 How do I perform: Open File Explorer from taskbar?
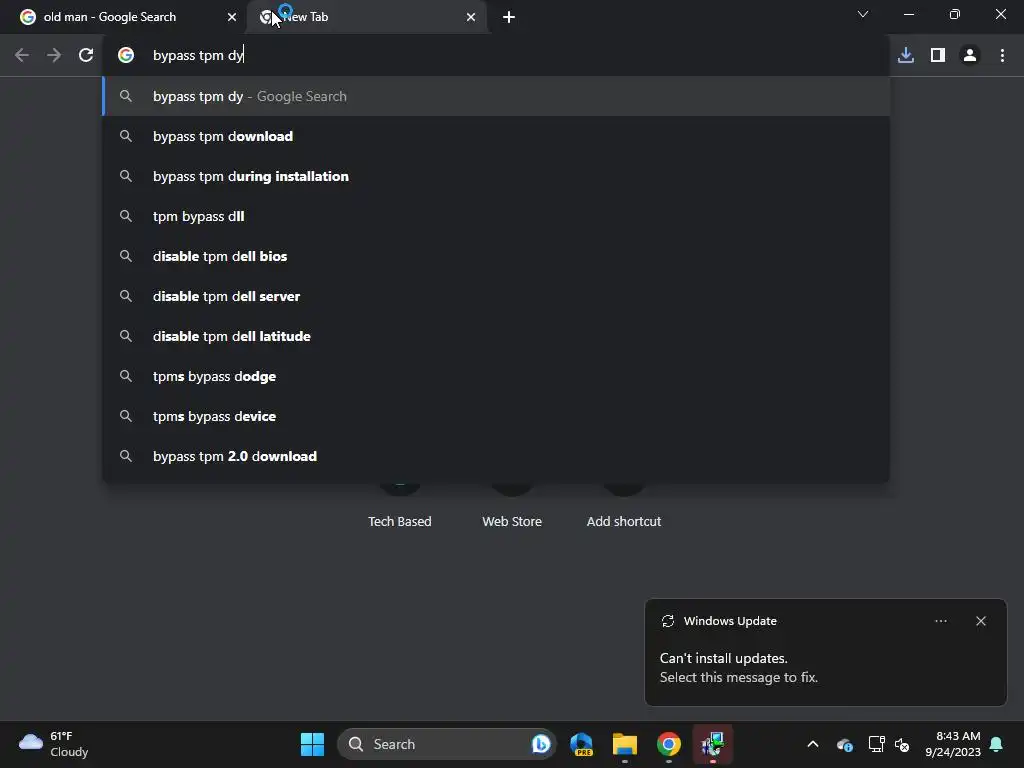(624, 744)
